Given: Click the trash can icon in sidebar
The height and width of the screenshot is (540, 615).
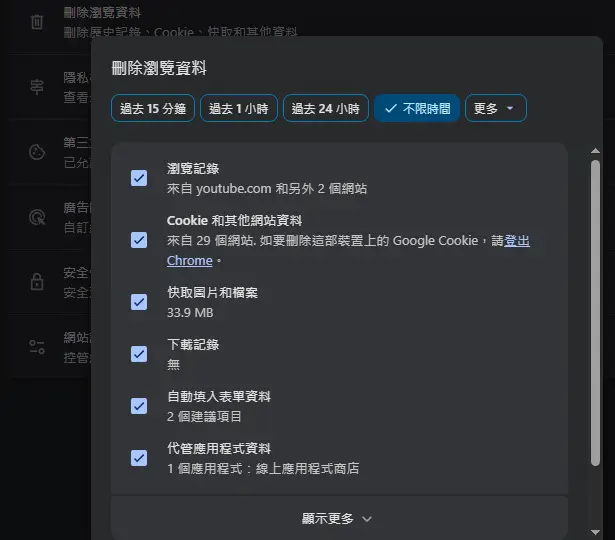Looking at the screenshot, I should click(37, 22).
